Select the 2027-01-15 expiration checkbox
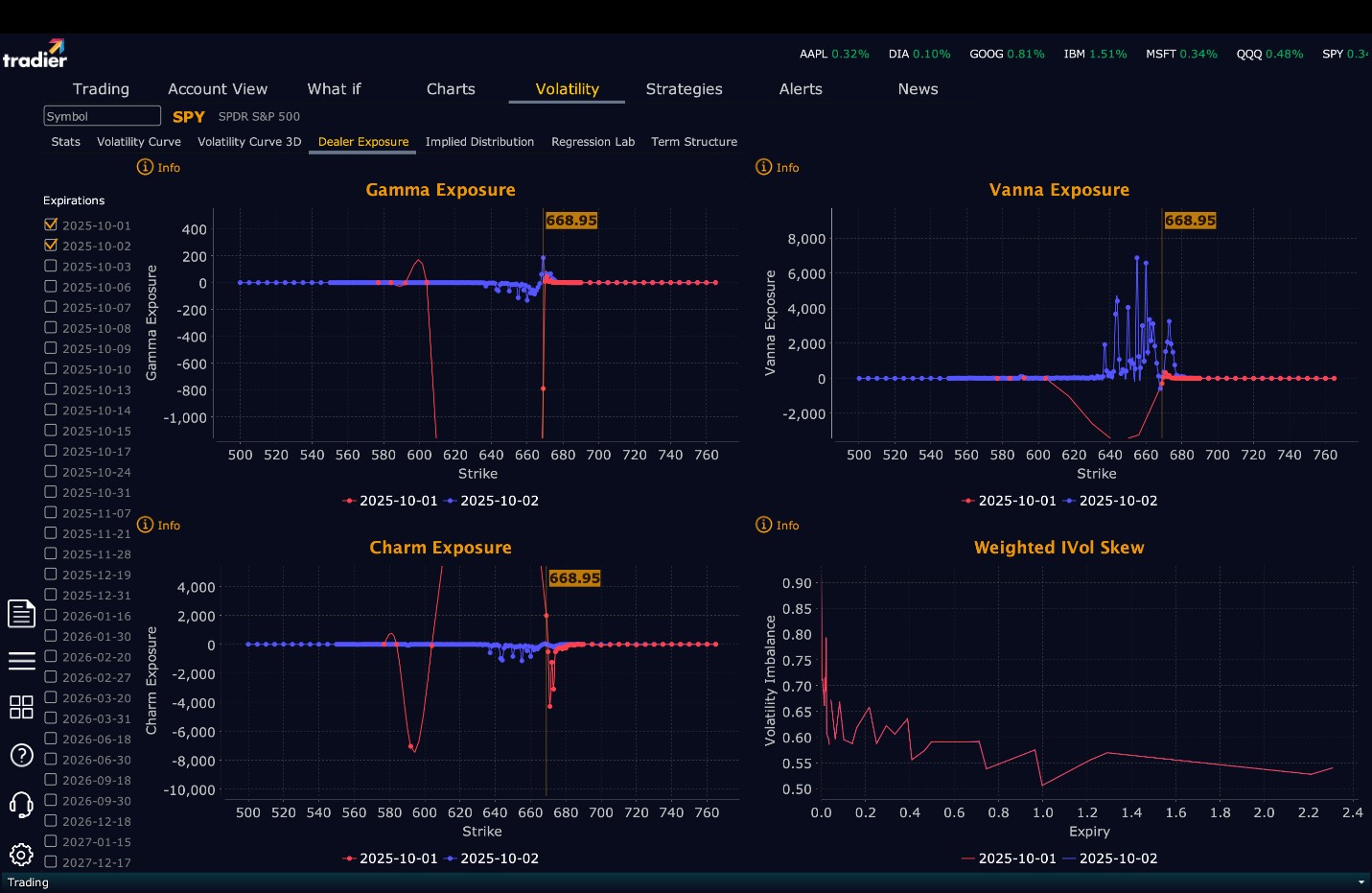The height and width of the screenshot is (893, 1372). point(51,841)
